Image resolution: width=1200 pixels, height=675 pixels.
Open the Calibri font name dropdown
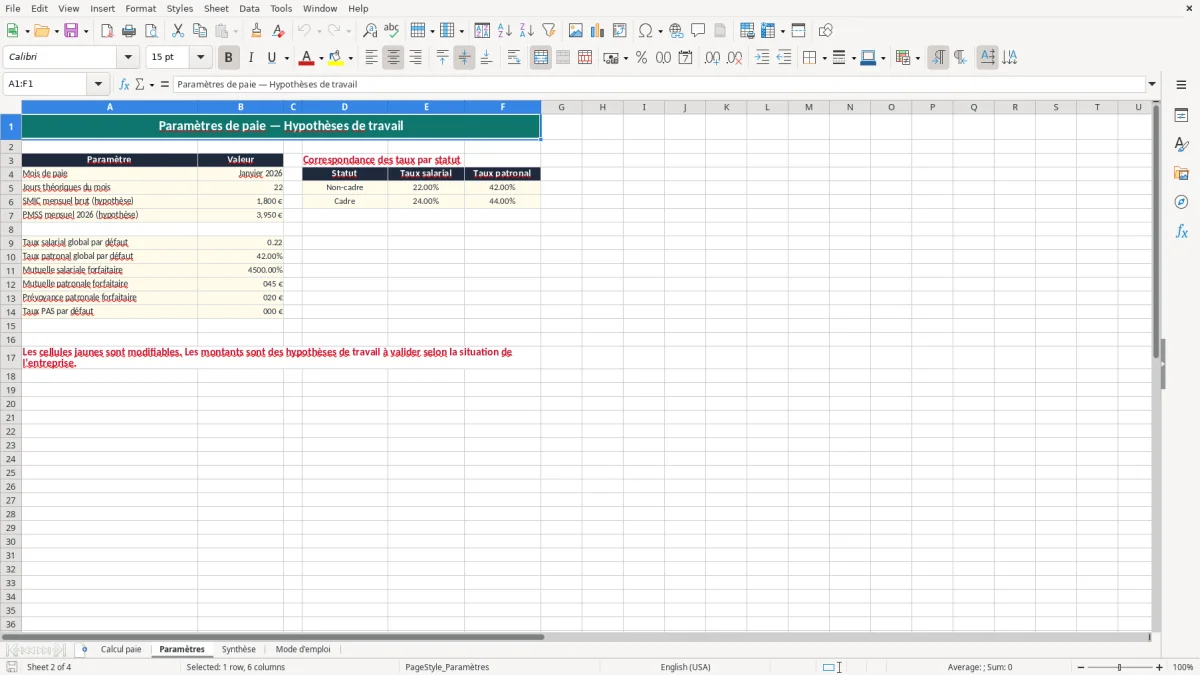128,58
